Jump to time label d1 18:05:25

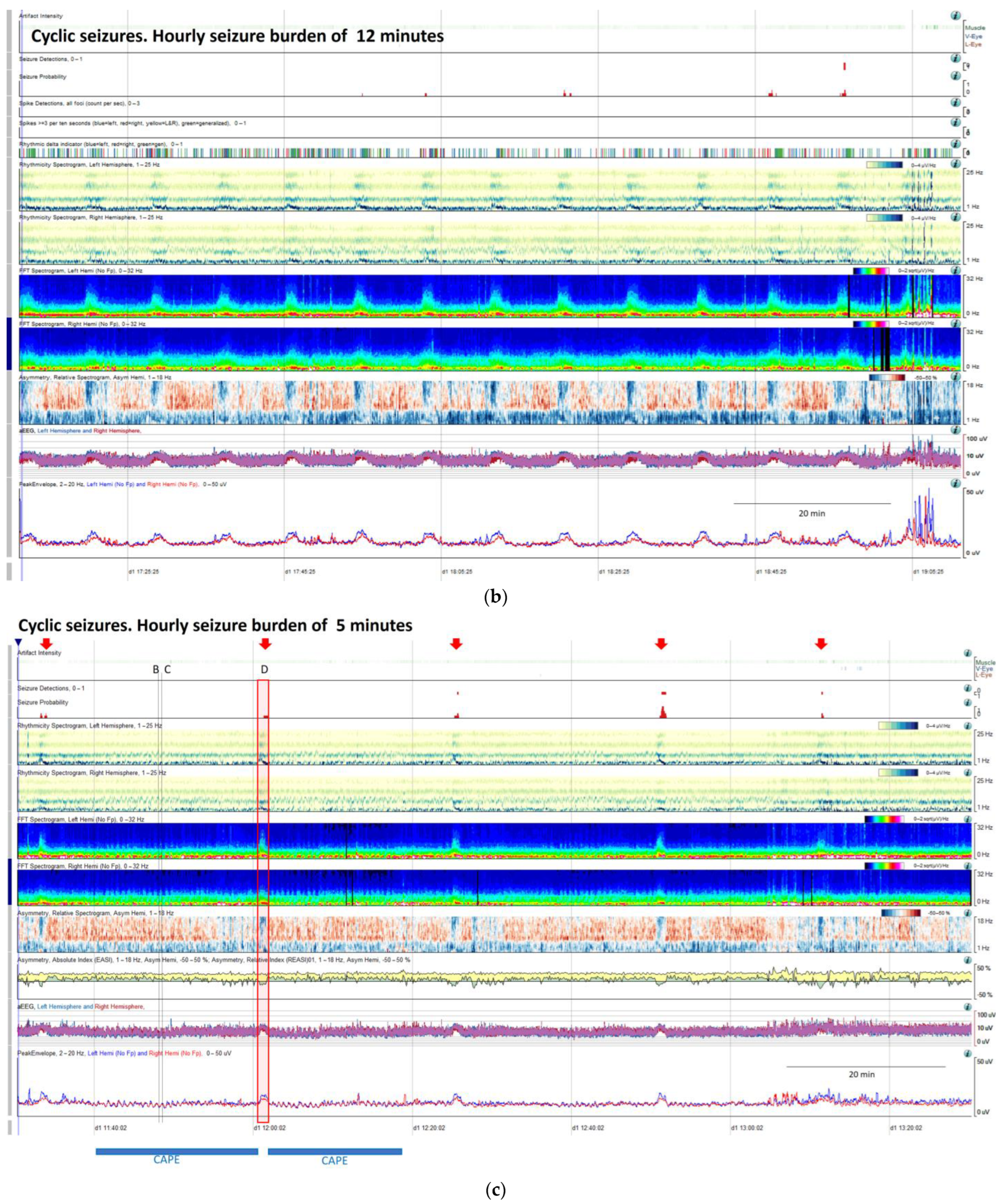coord(457,572)
